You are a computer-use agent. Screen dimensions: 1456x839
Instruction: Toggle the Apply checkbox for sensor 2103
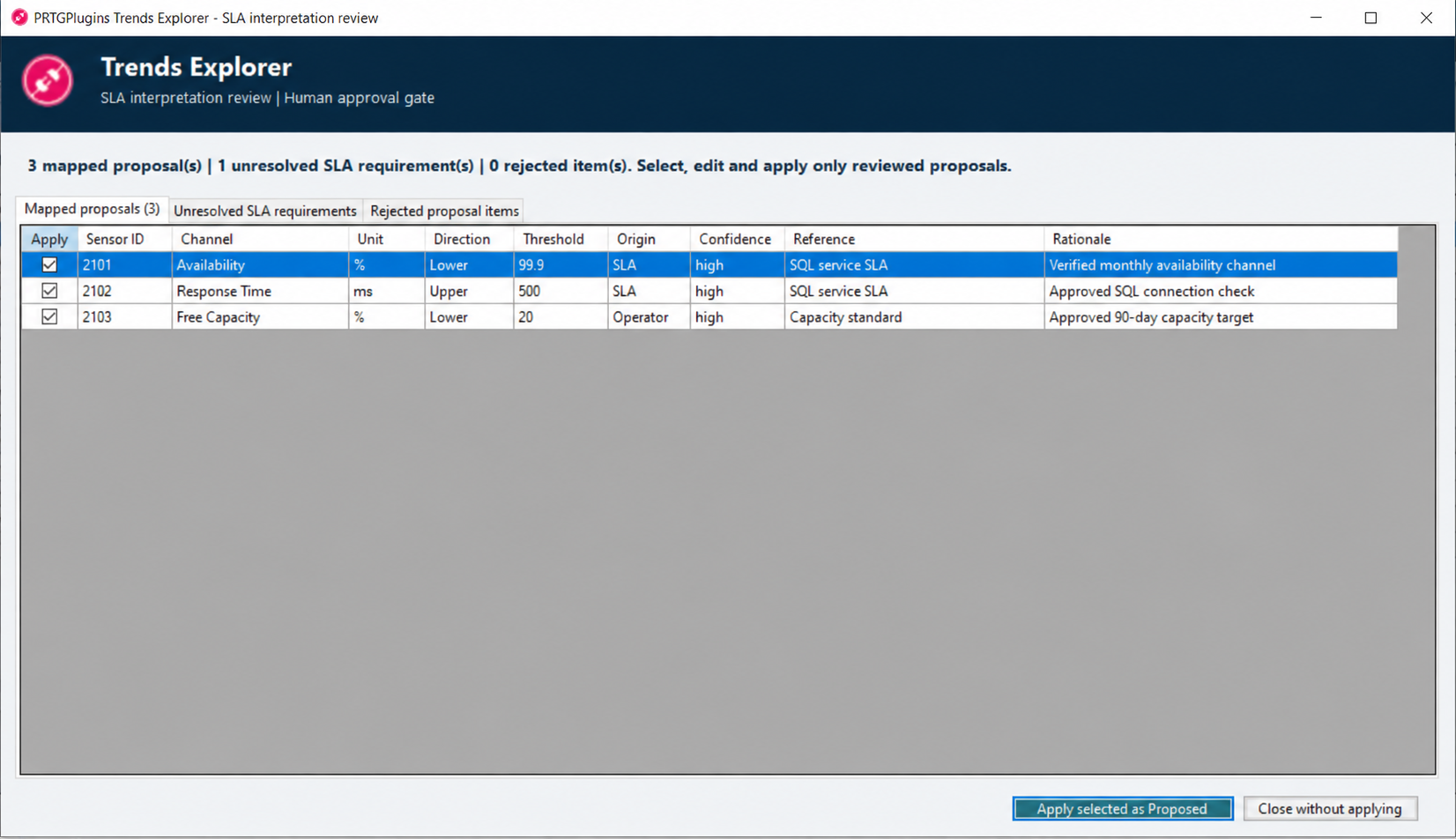49,316
